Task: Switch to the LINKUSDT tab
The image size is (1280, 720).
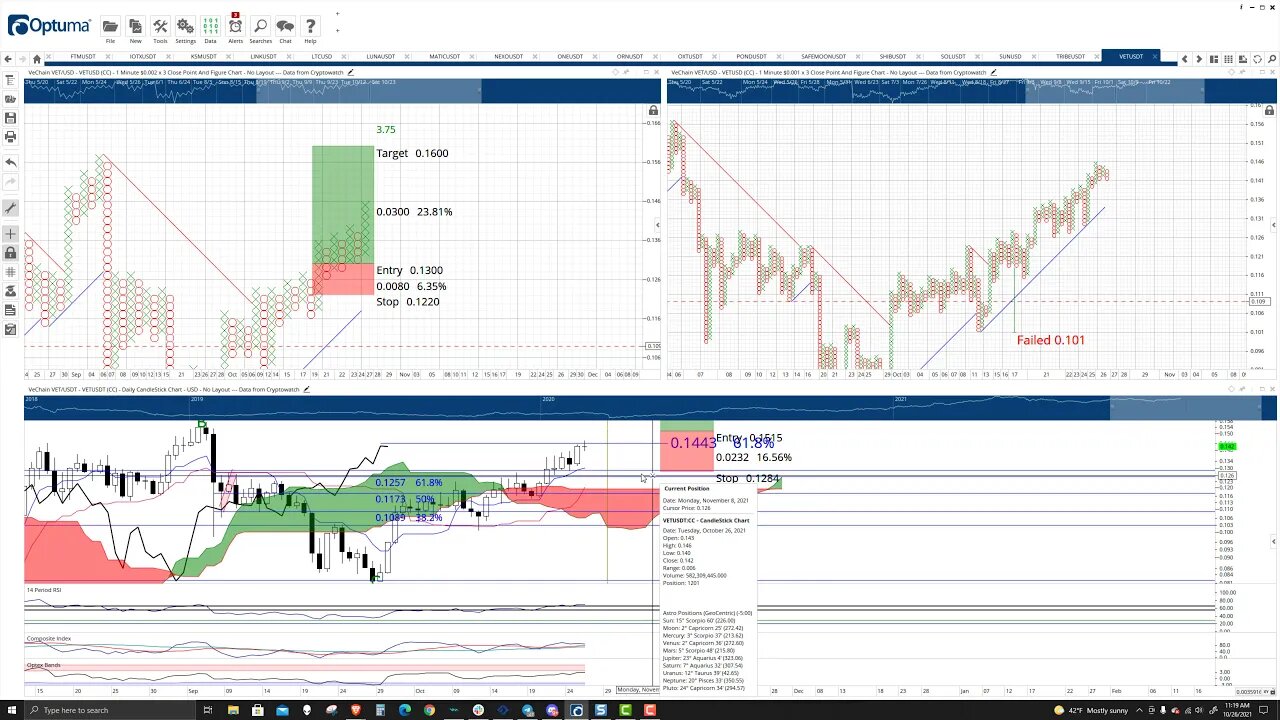Action: [x=264, y=57]
